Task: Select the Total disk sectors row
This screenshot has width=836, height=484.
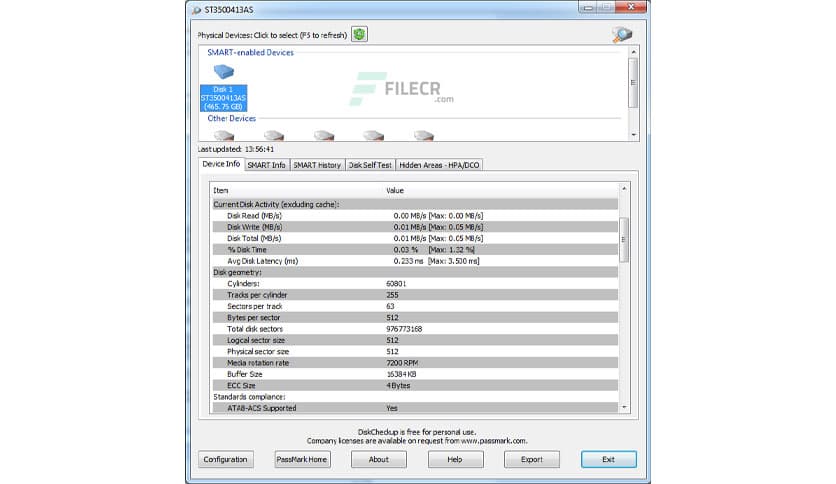Action: click(415, 329)
